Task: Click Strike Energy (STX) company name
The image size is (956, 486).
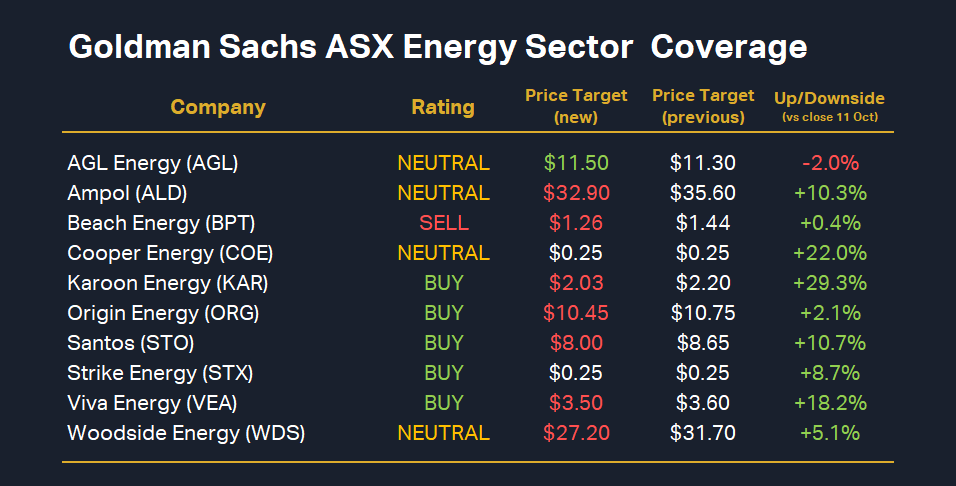Action: coord(160,373)
